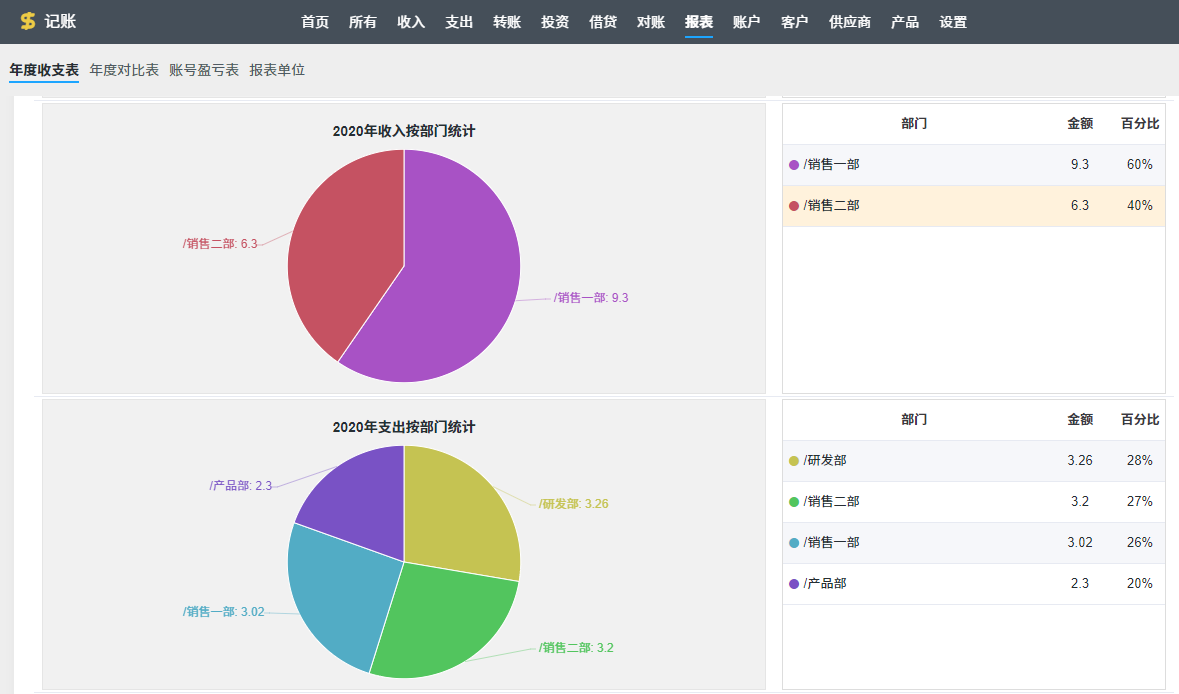Select the 报表 menu item

click(699, 23)
